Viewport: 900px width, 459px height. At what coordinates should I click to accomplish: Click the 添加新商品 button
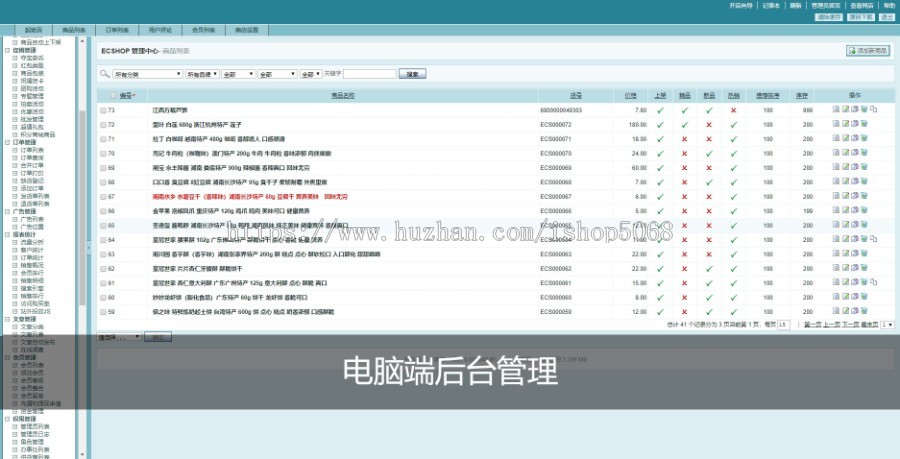pyautogui.click(x=868, y=50)
